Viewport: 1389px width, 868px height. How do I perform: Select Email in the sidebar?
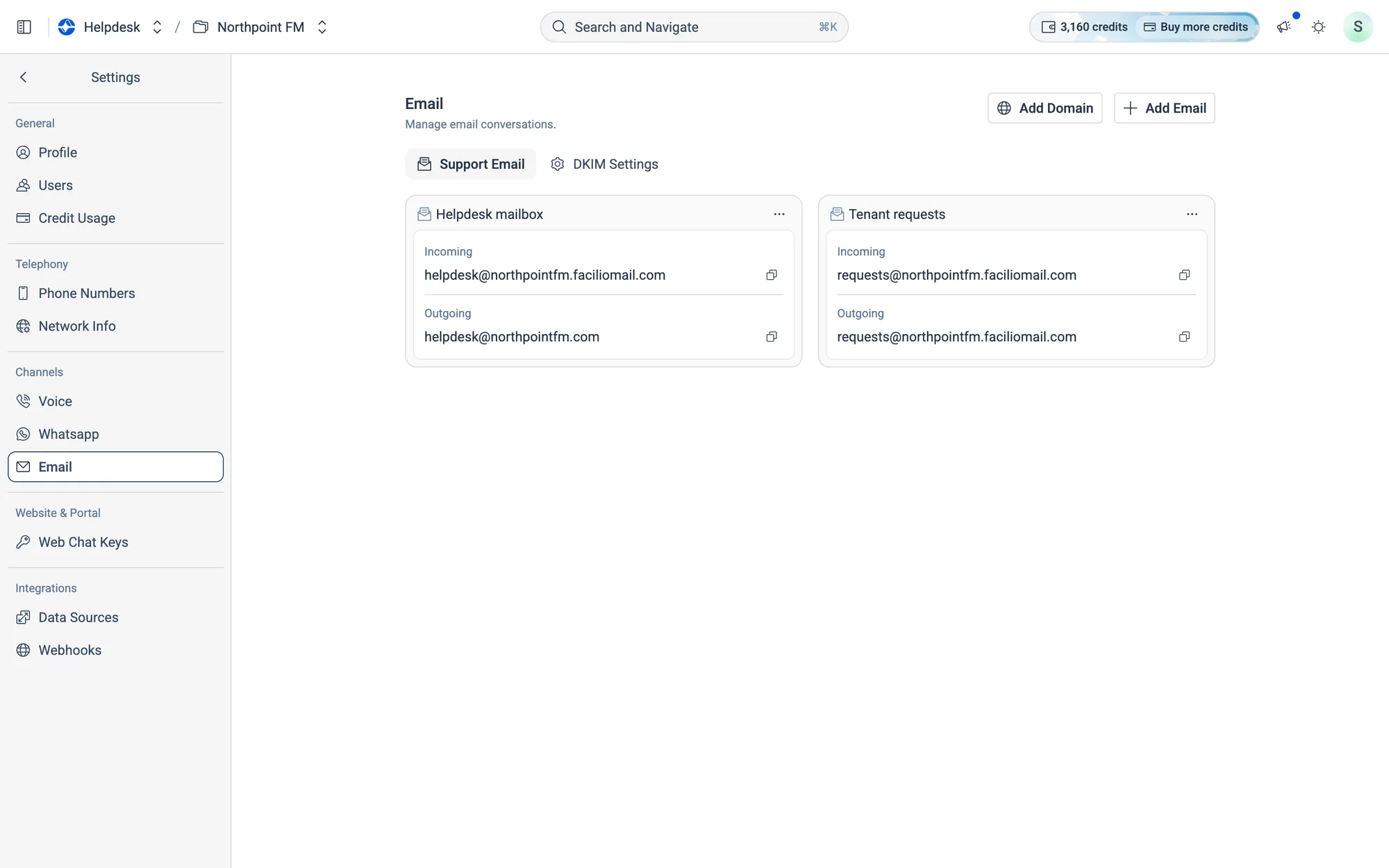coord(115,467)
